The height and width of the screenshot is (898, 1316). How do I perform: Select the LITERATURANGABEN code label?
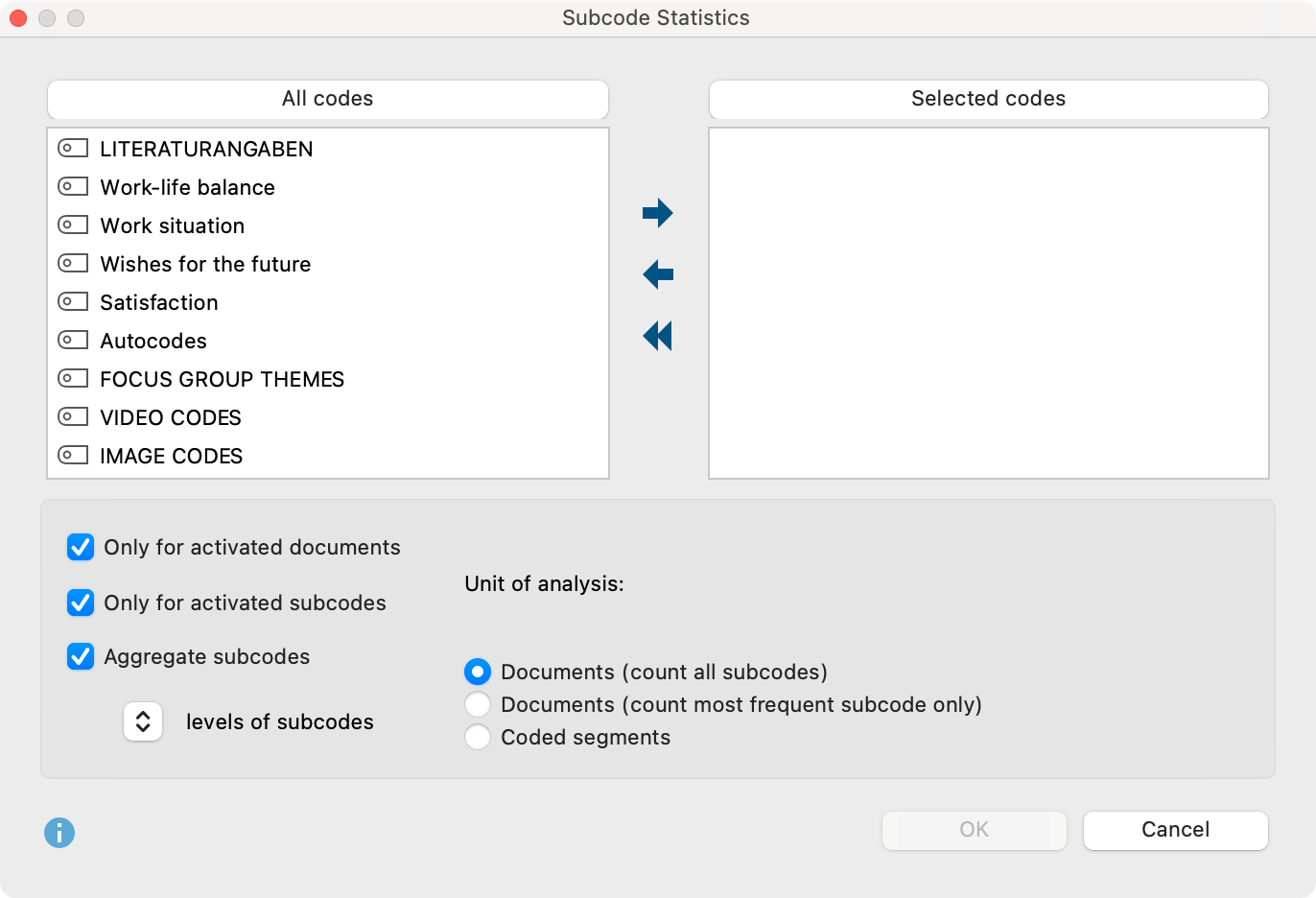click(x=206, y=149)
